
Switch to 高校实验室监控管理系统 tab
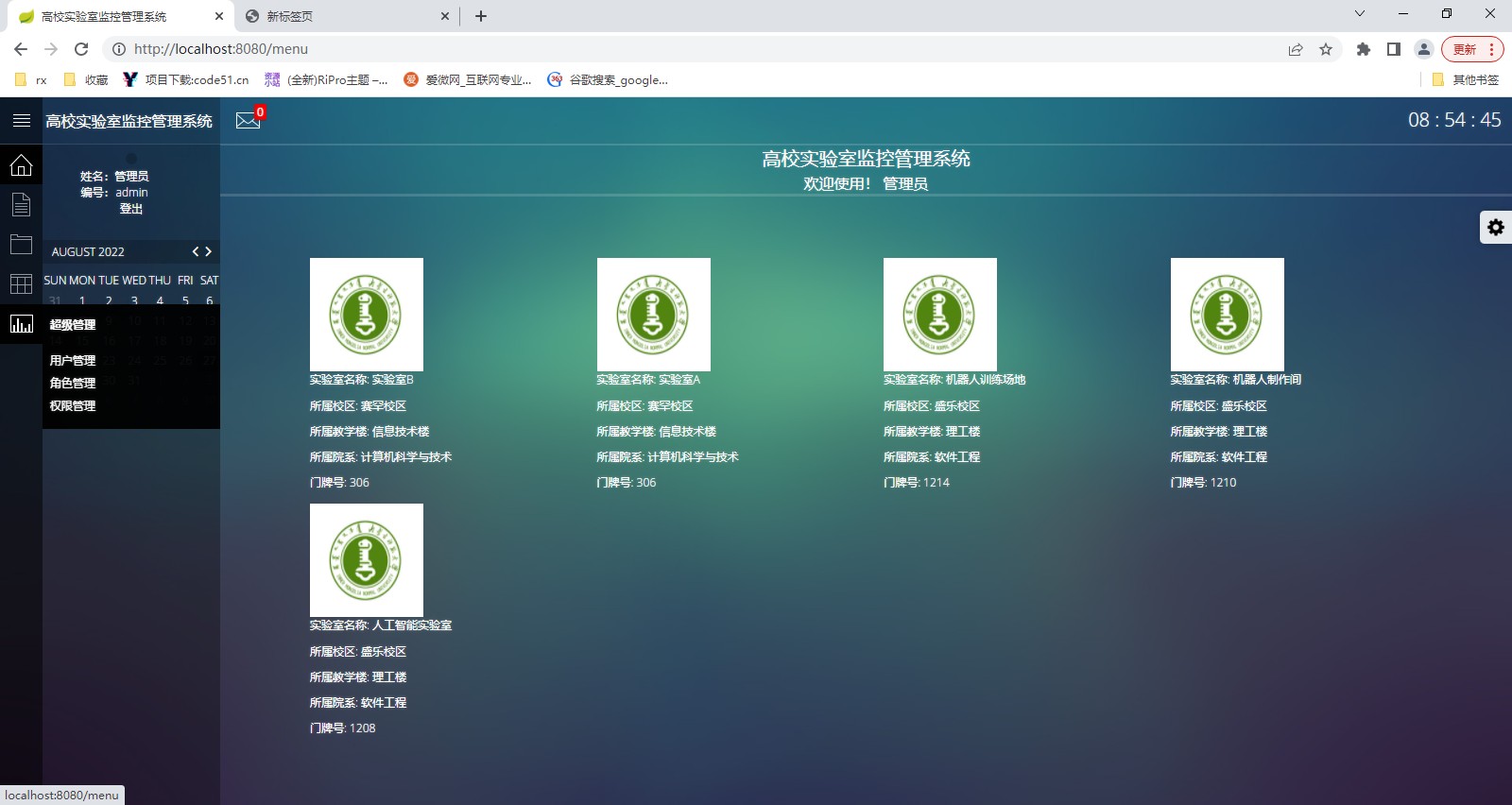coord(120,16)
